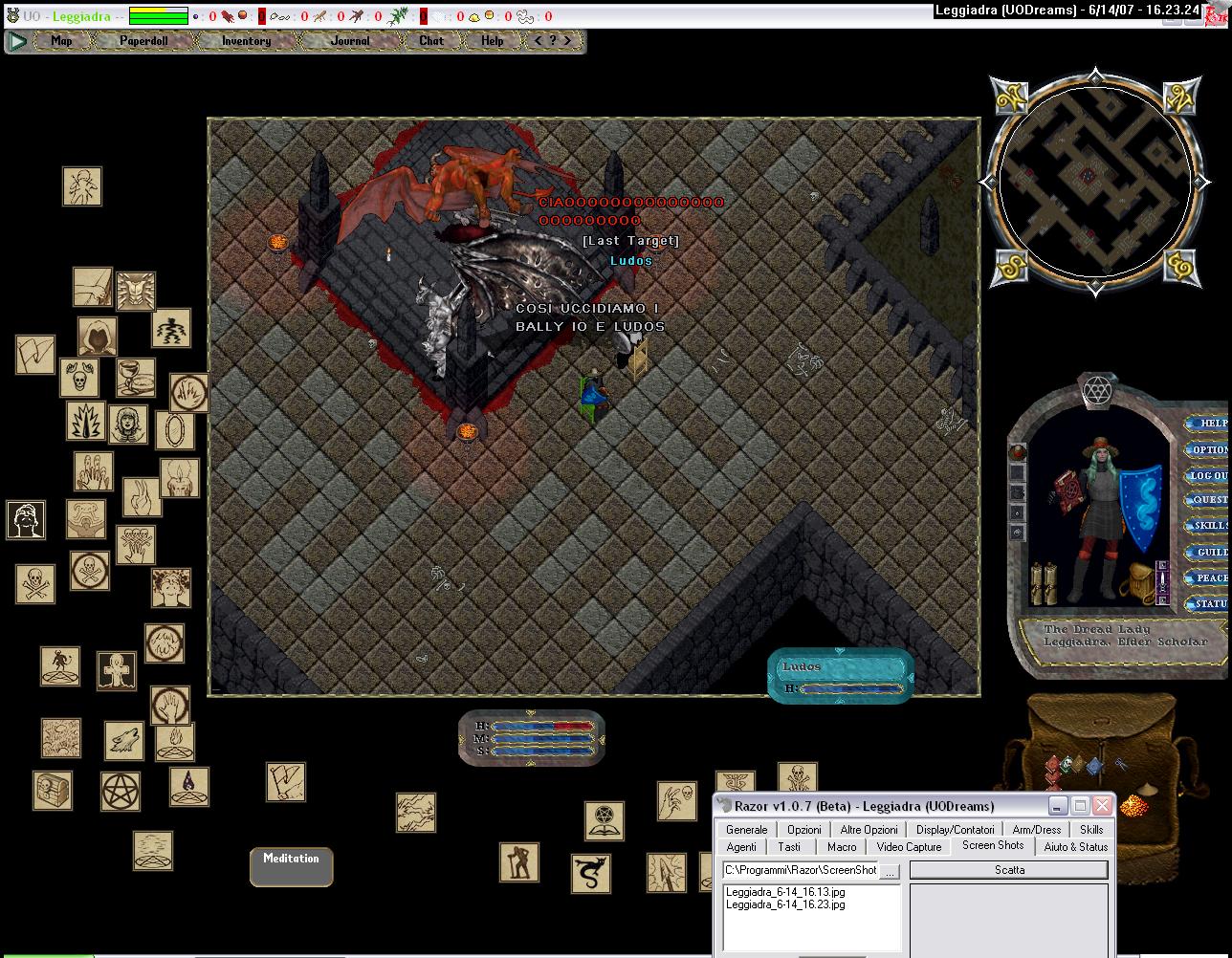Cast the wolf head spell icon
Viewport: 1232px width, 958px height.
(x=124, y=741)
